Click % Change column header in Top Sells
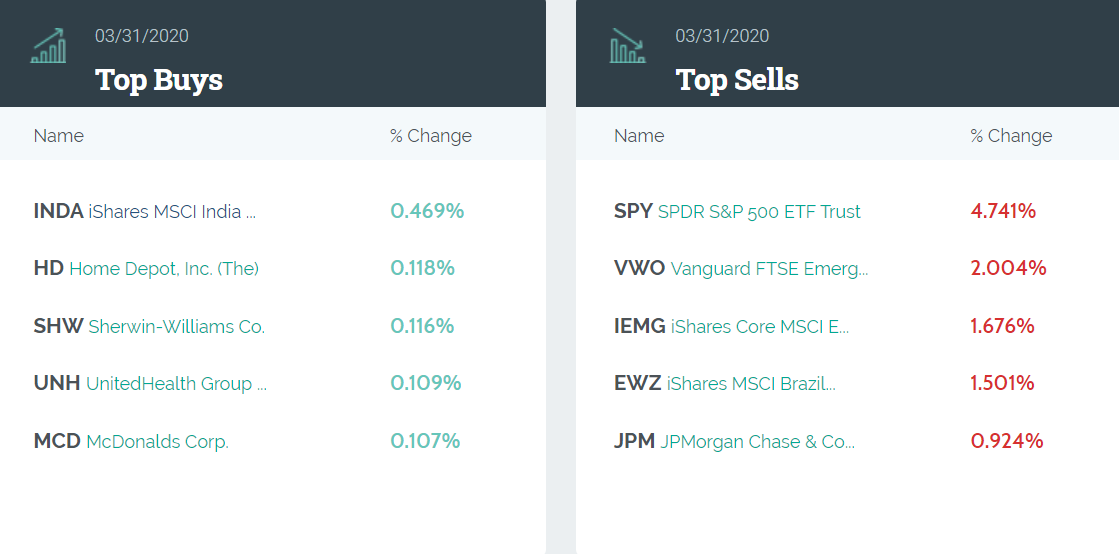Image resolution: width=1119 pixels, height=554 pixels. [x=1011, y=136]
